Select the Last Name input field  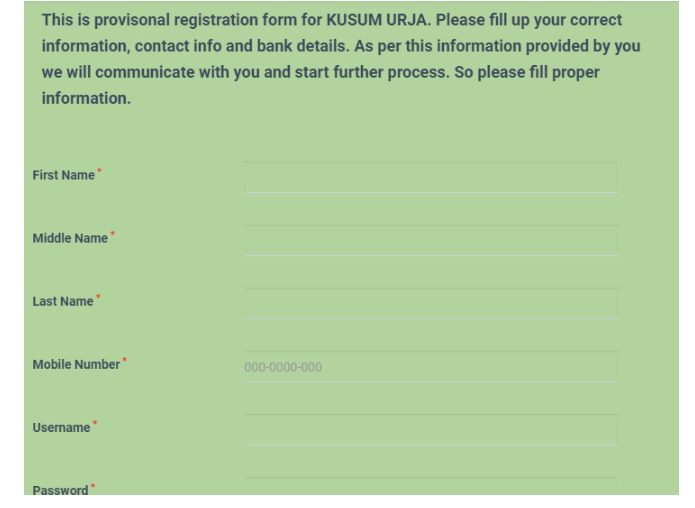[430, 303]
